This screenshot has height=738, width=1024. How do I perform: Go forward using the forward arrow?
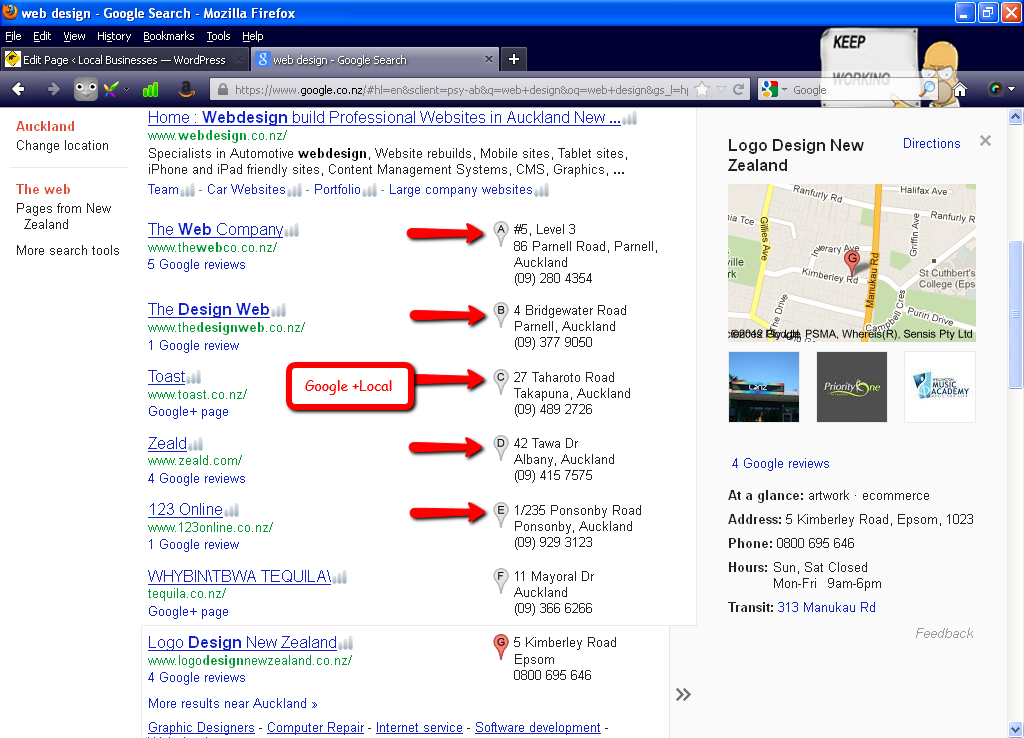click(54, 89)
